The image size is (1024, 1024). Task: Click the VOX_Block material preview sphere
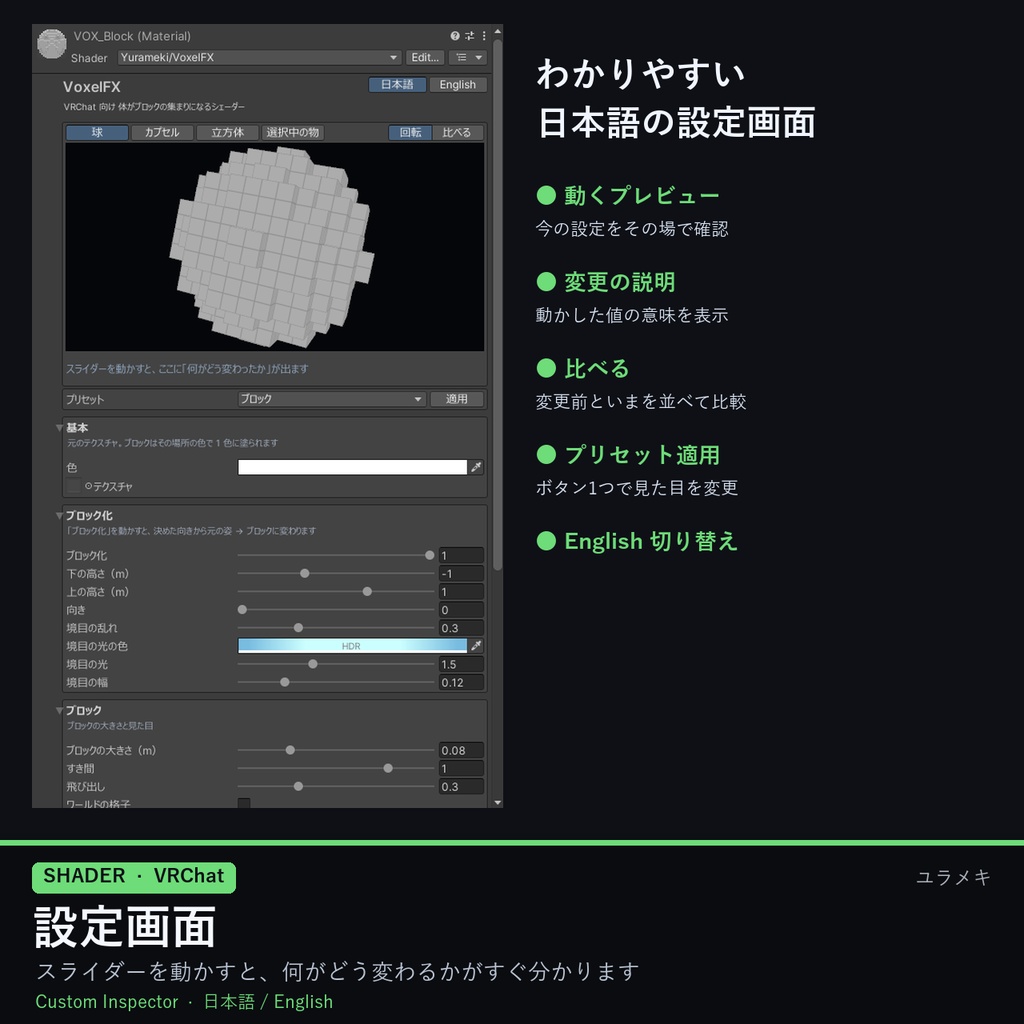(x=52, y=44)
